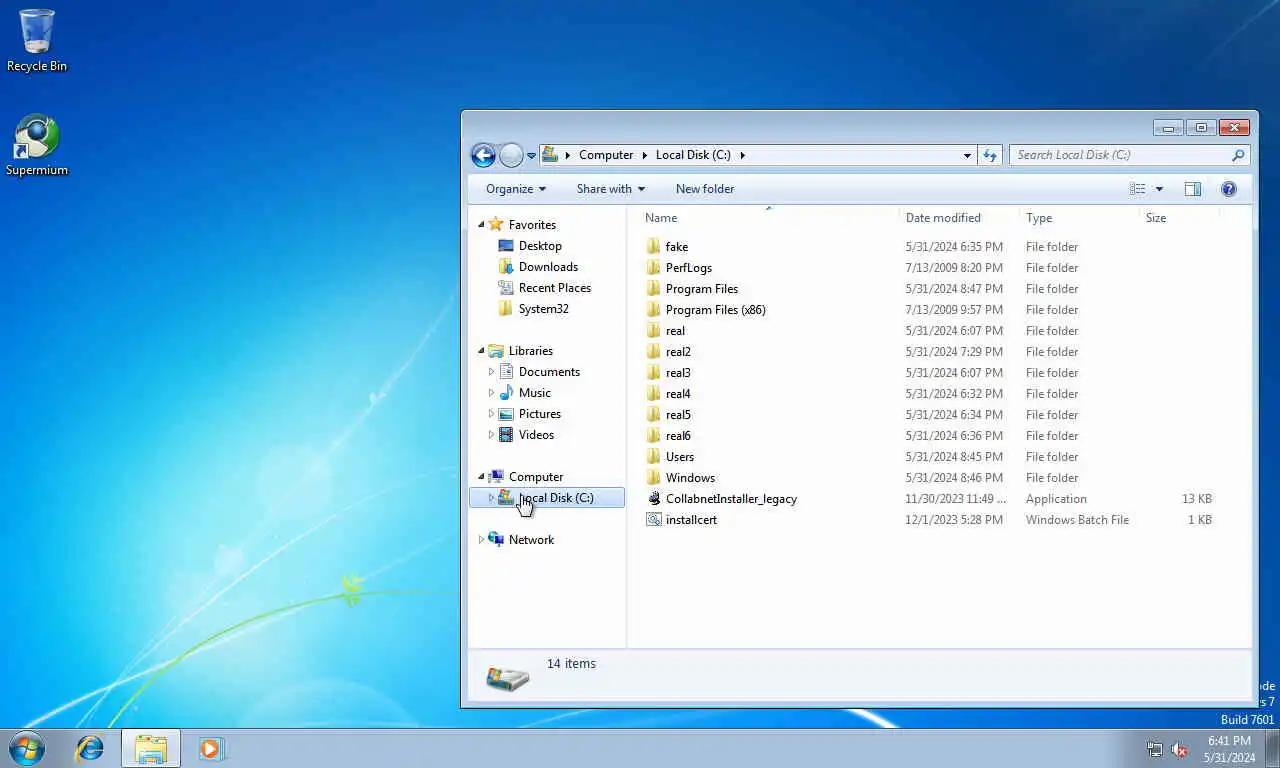
Task: Select the real5 folder name
Action: [678, 415]
